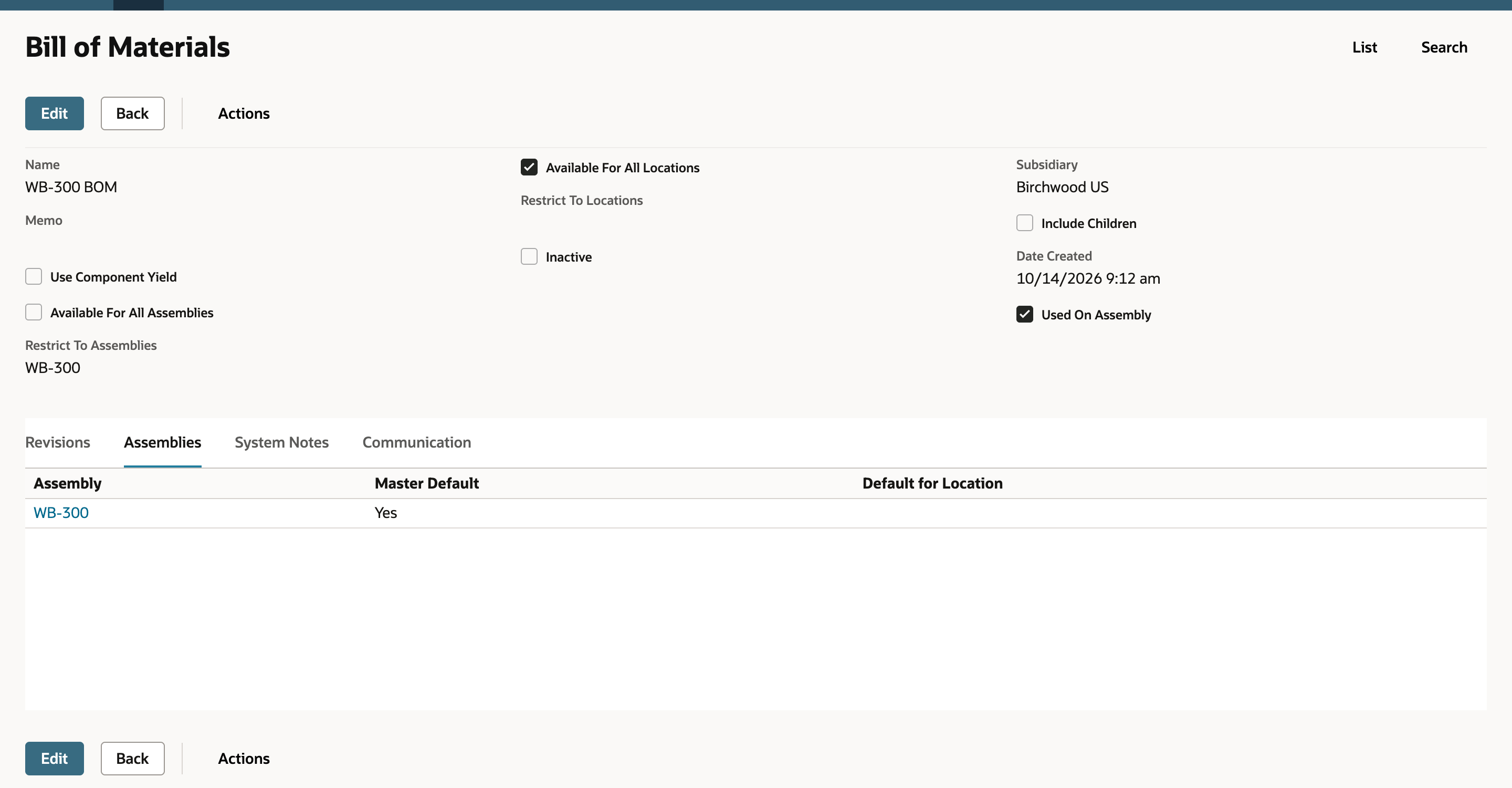1512x788 pixels.
Task: Click WB-300 under Restrict To Assemblies
Action: [53, 368]
